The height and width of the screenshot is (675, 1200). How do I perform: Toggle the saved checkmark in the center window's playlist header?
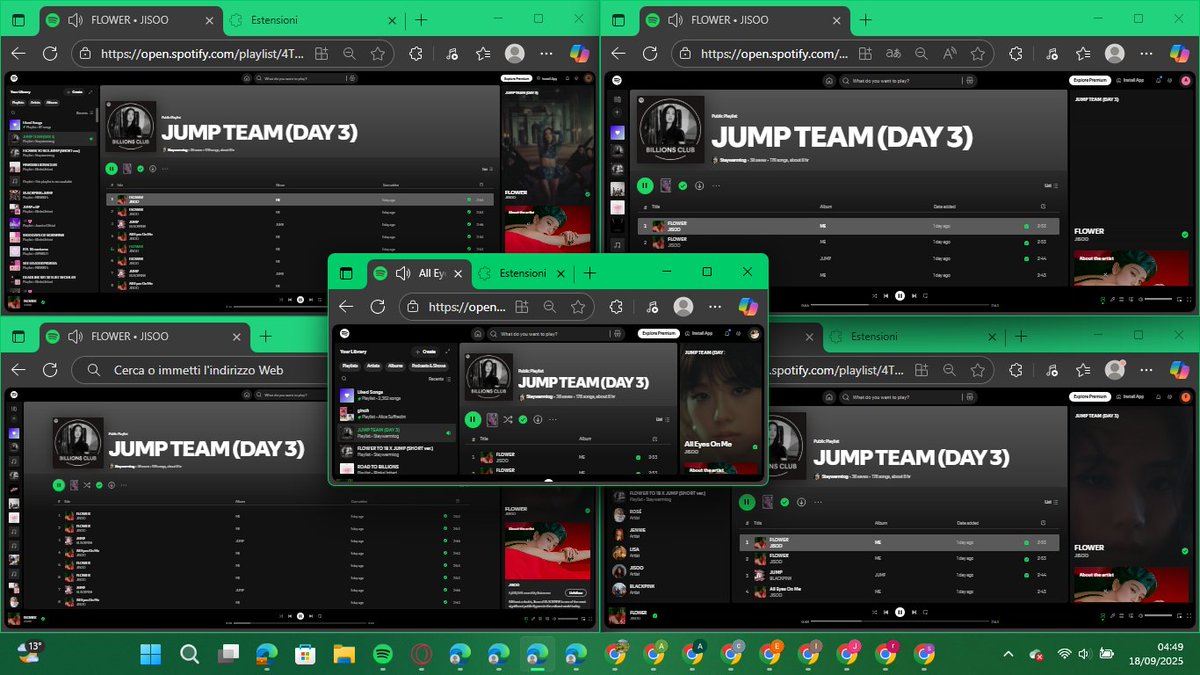click(x=523, y=419)
